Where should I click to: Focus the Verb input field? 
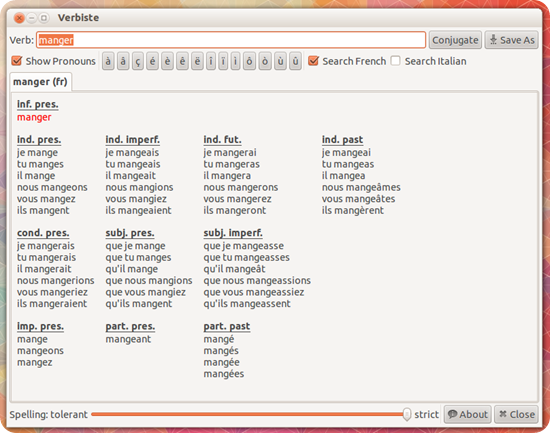(231, 40)
